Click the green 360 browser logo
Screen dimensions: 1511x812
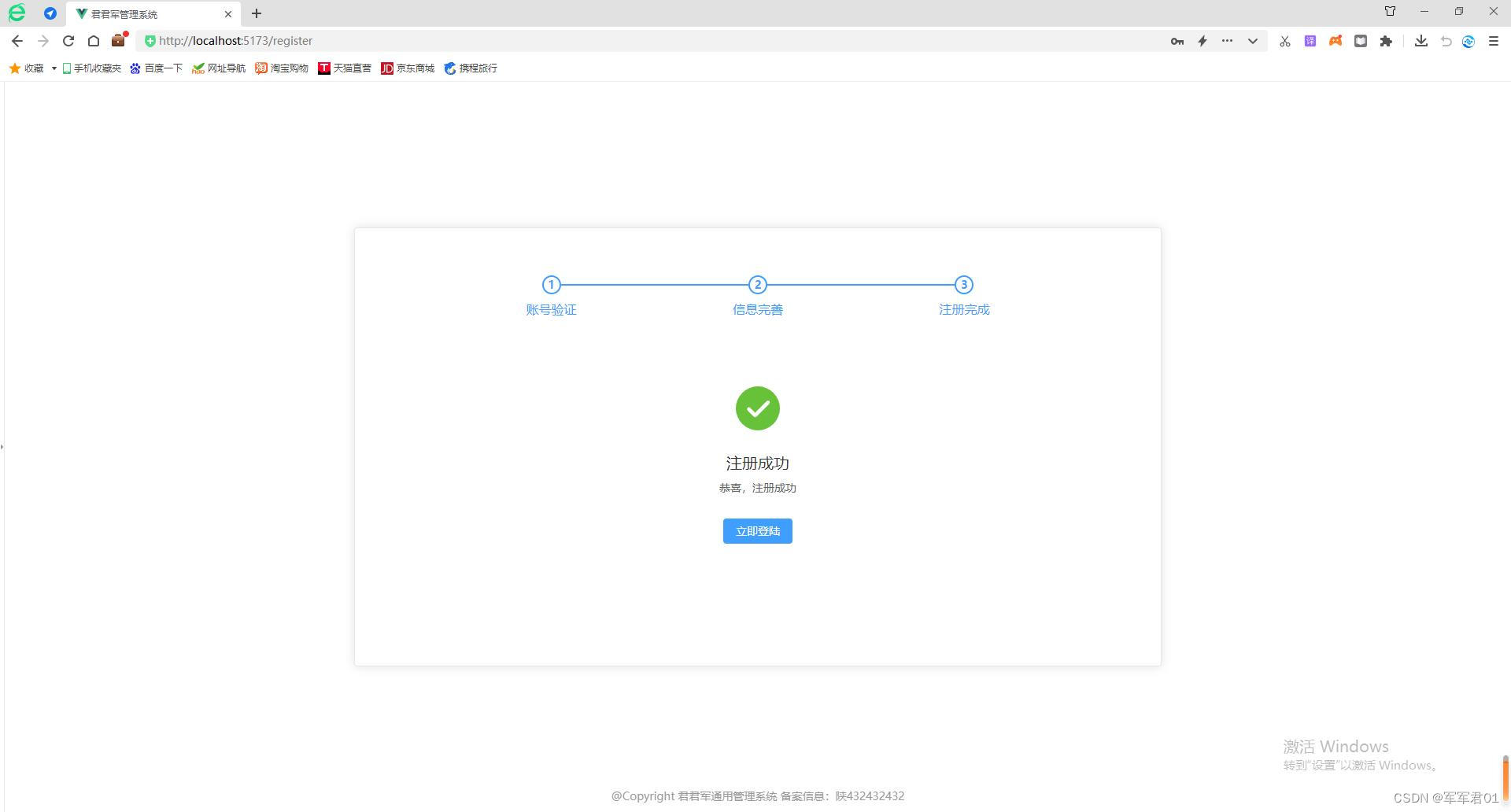(17, 13)
